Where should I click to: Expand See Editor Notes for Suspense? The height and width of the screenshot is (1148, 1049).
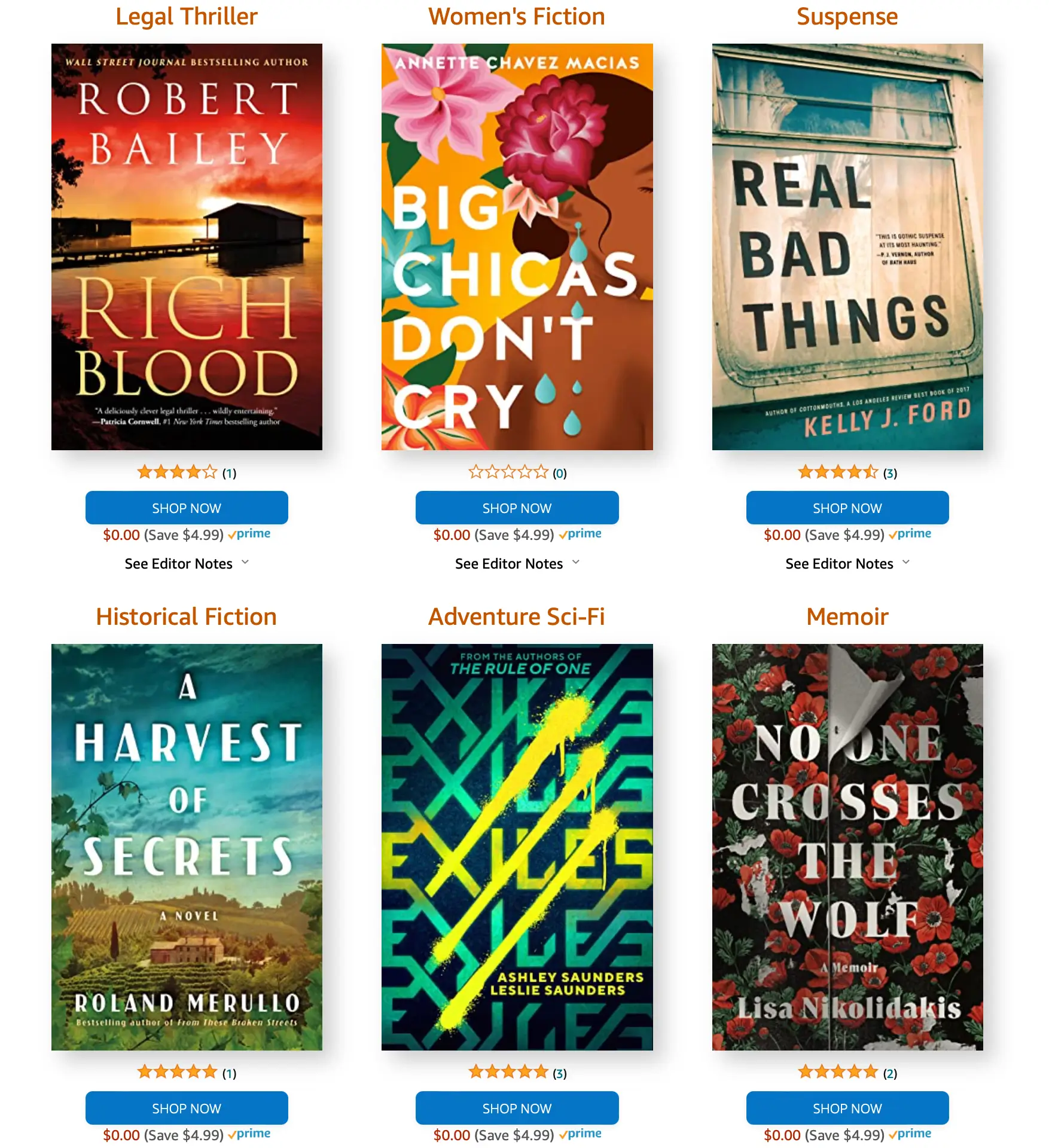[x=847, y=563]
